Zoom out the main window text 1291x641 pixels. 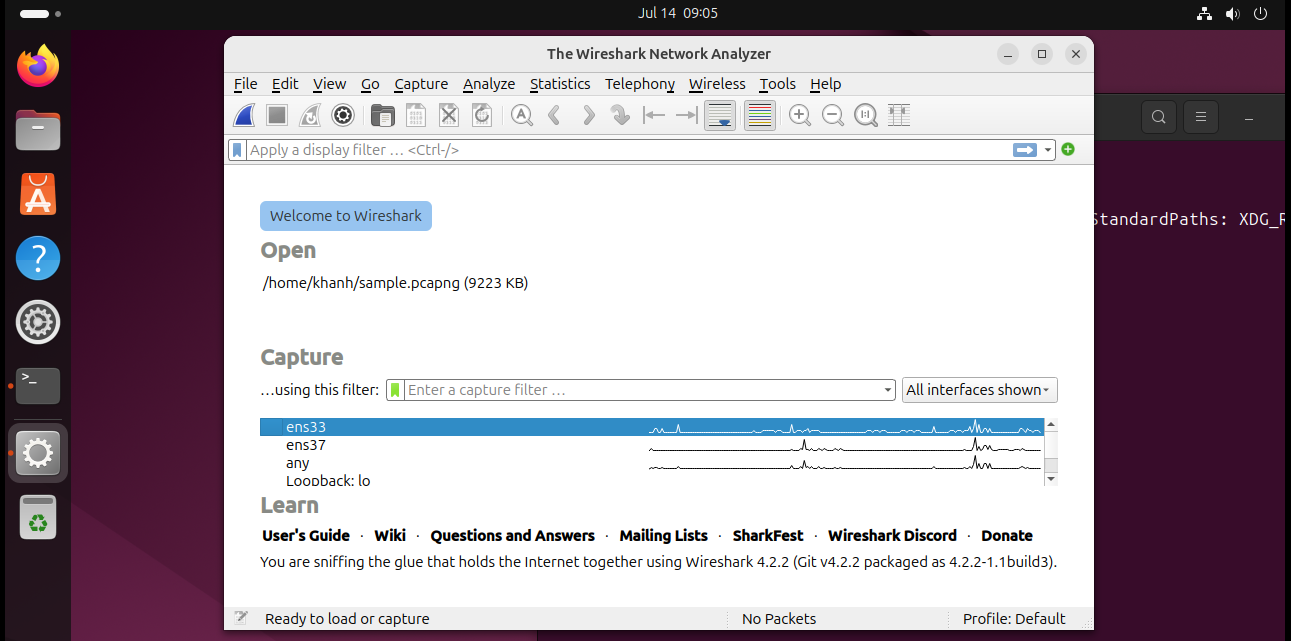[832, 116]
